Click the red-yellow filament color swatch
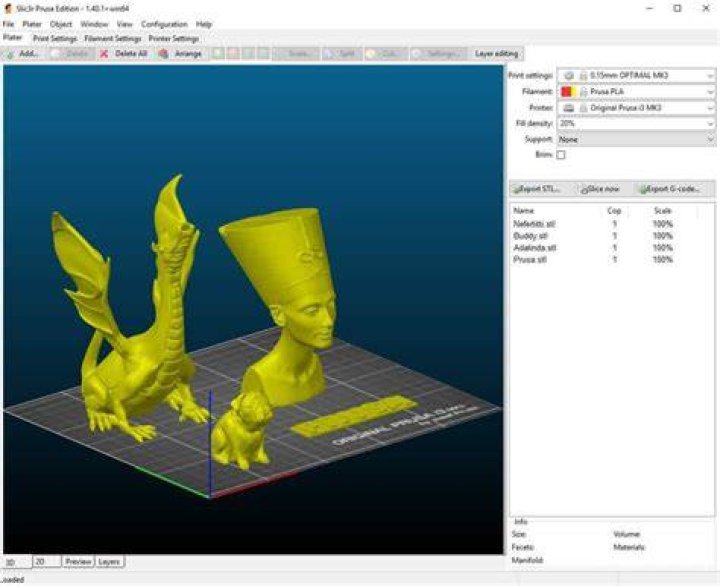 point(568,92)
